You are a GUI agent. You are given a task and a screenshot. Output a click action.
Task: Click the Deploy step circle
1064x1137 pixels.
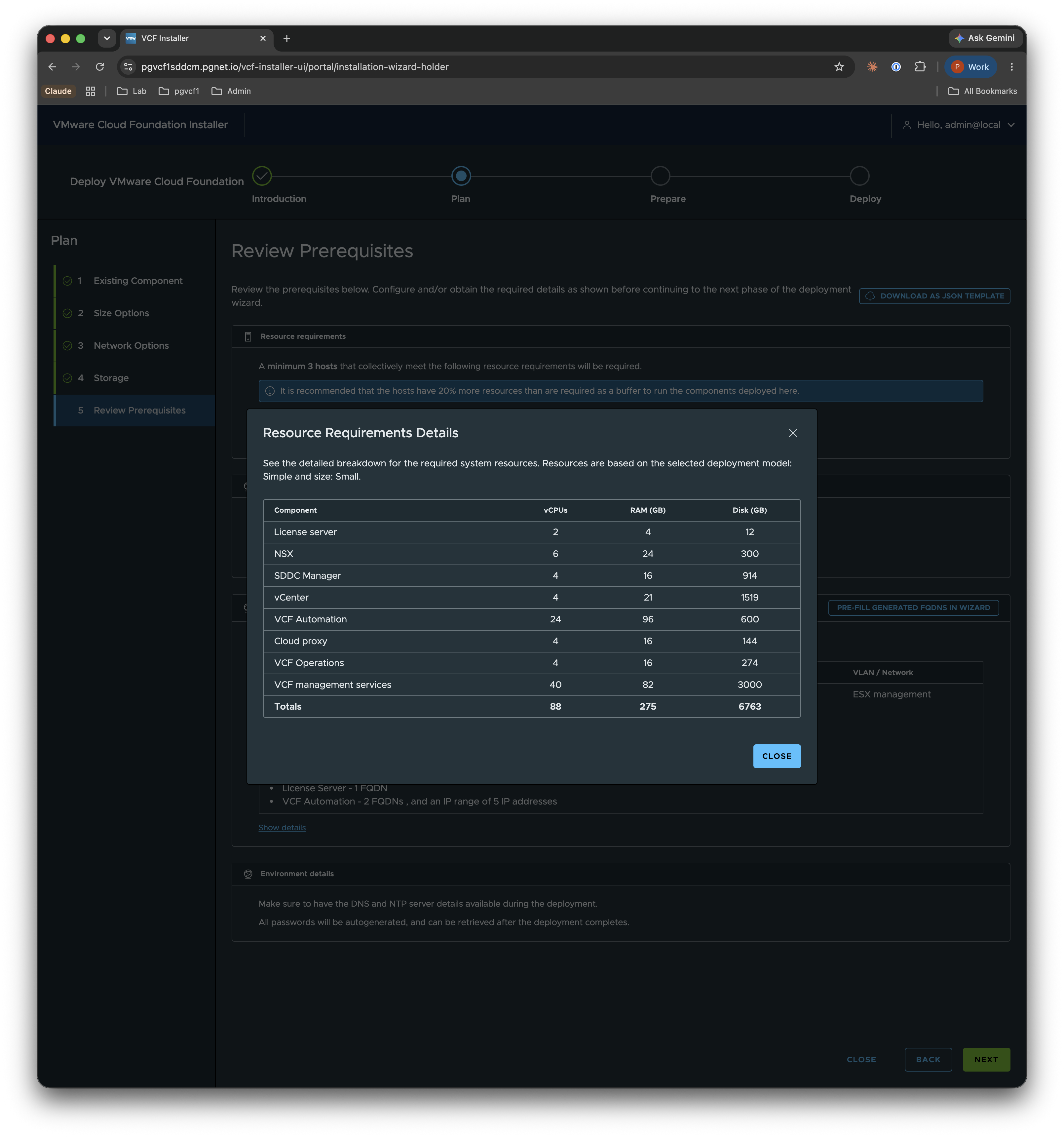click(x=859, y=176)
